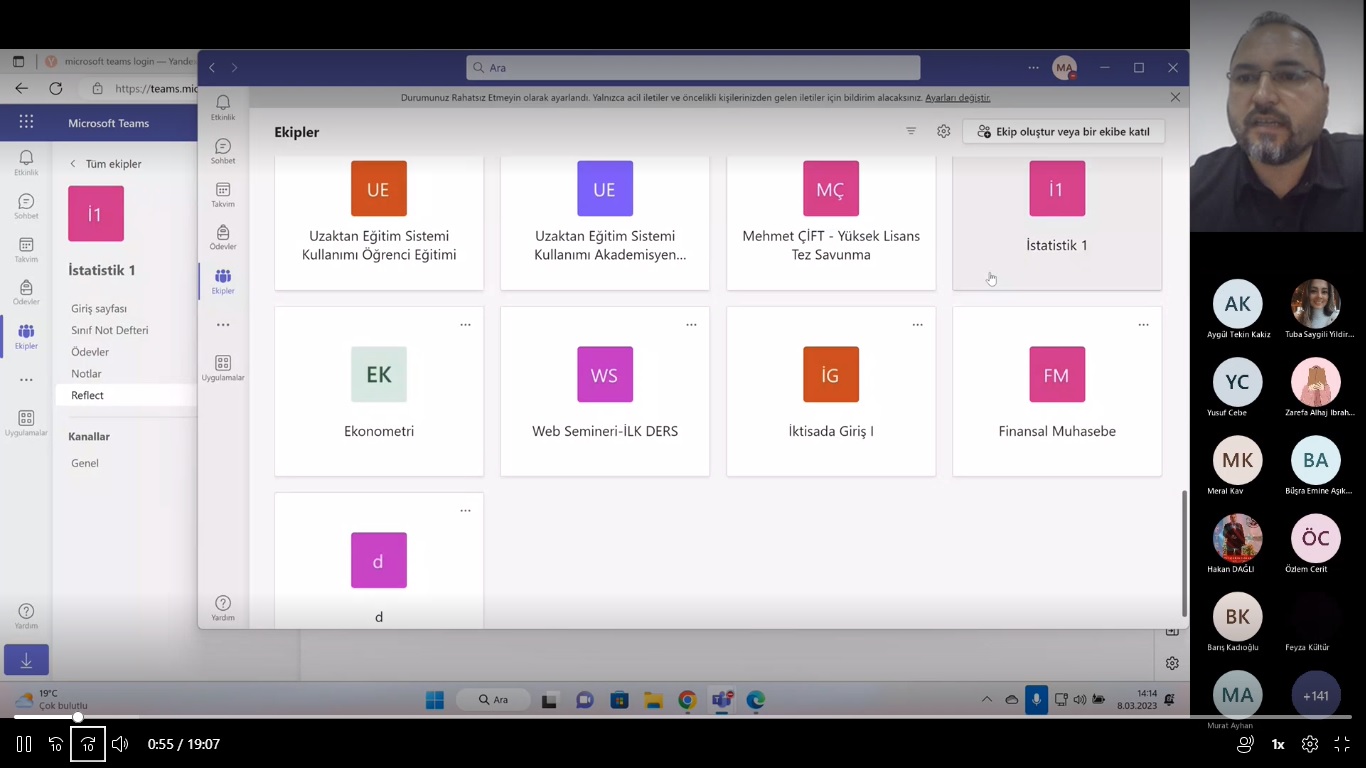1366x768 pixels.
Task: Open Ödevler in the İstatistik 1 menu list
Action: click(x=90, y=352)
